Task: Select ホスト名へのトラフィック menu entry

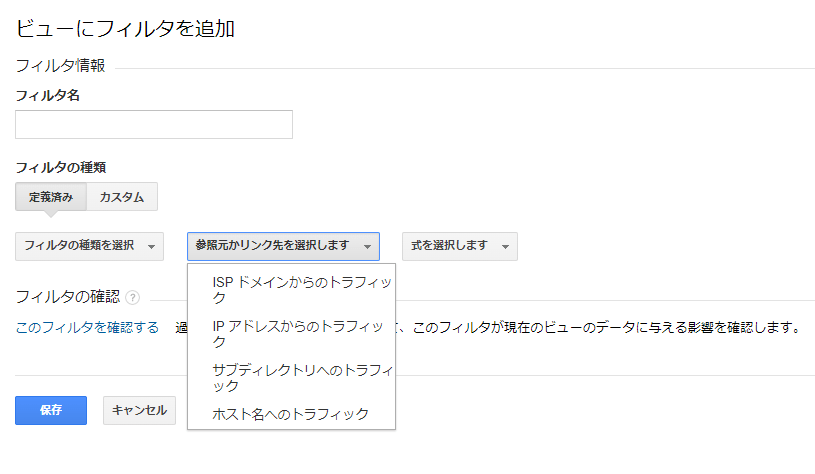Action: click(290, 413)
